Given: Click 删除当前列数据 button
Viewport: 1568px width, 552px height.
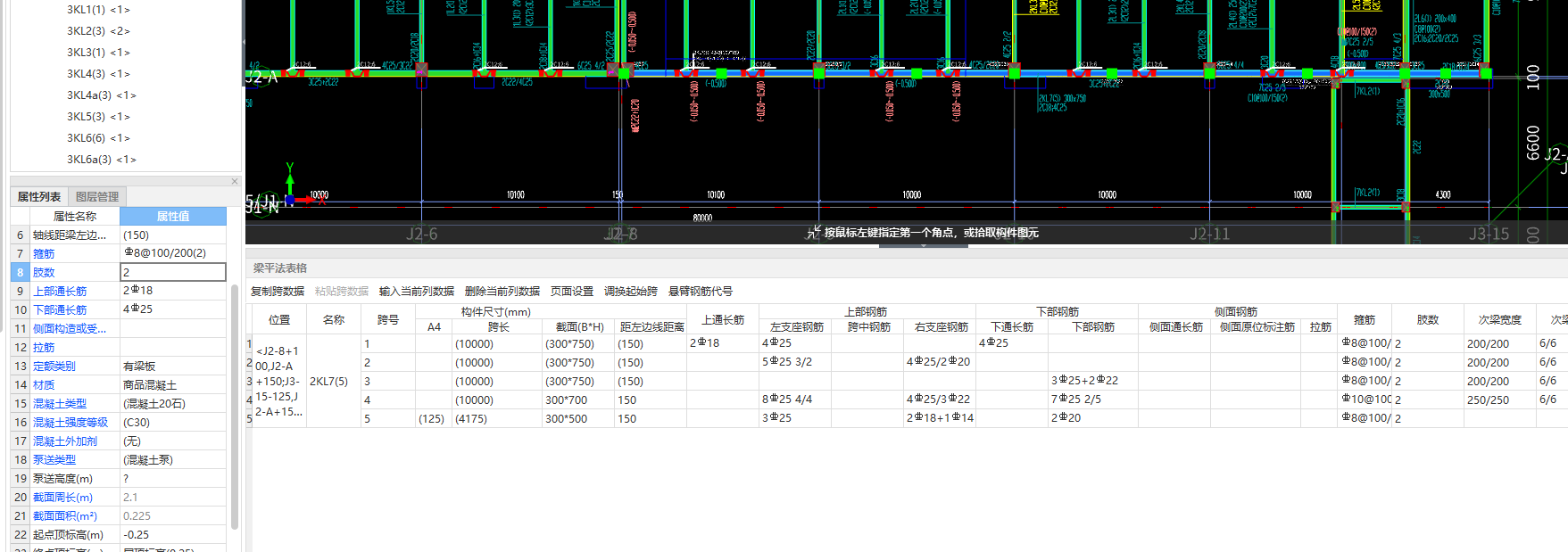Looking at the screenshot, I should tap(502, 292).
